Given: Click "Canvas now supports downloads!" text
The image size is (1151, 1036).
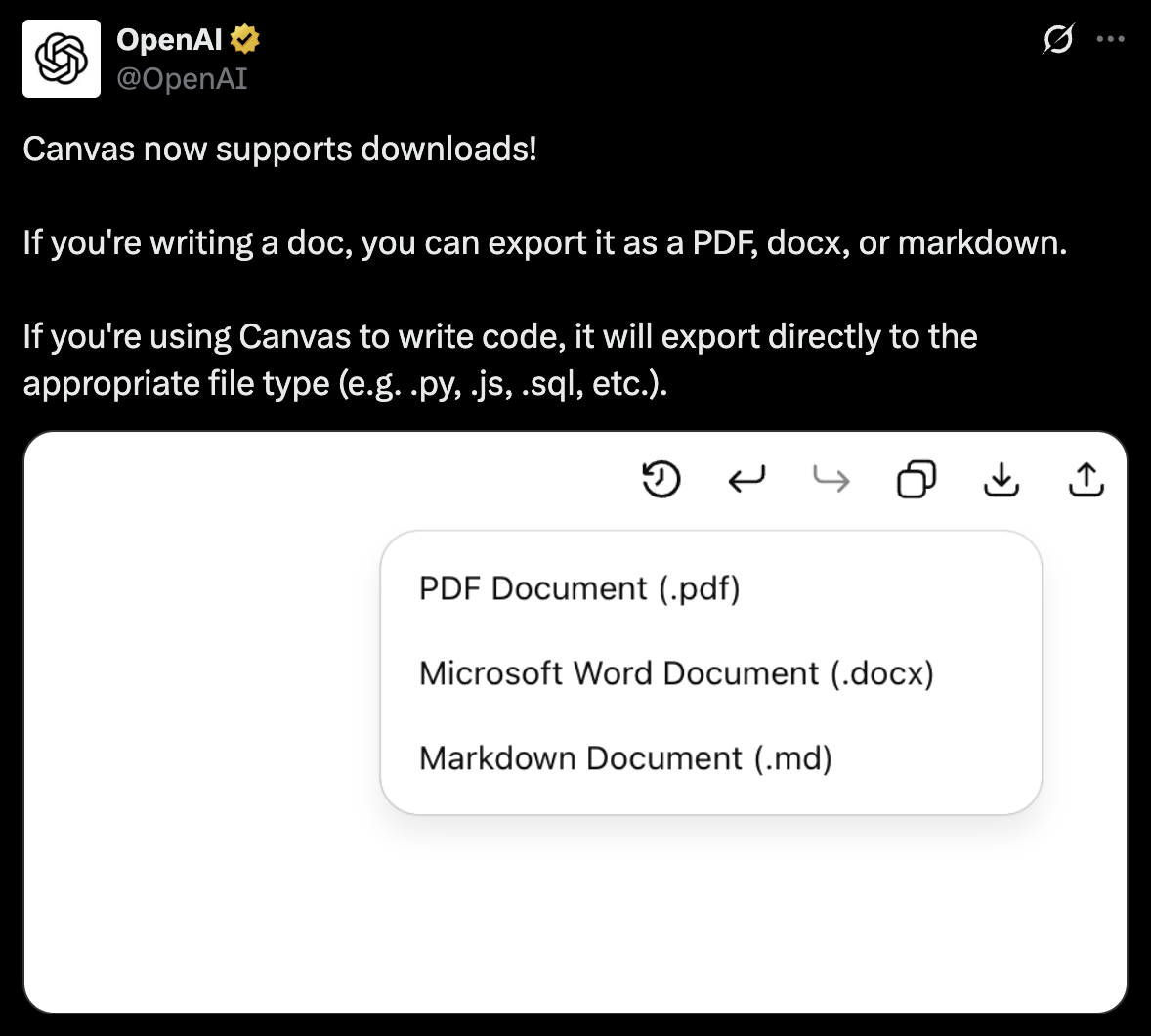Looking at the screenshot, I should point(279,150).
